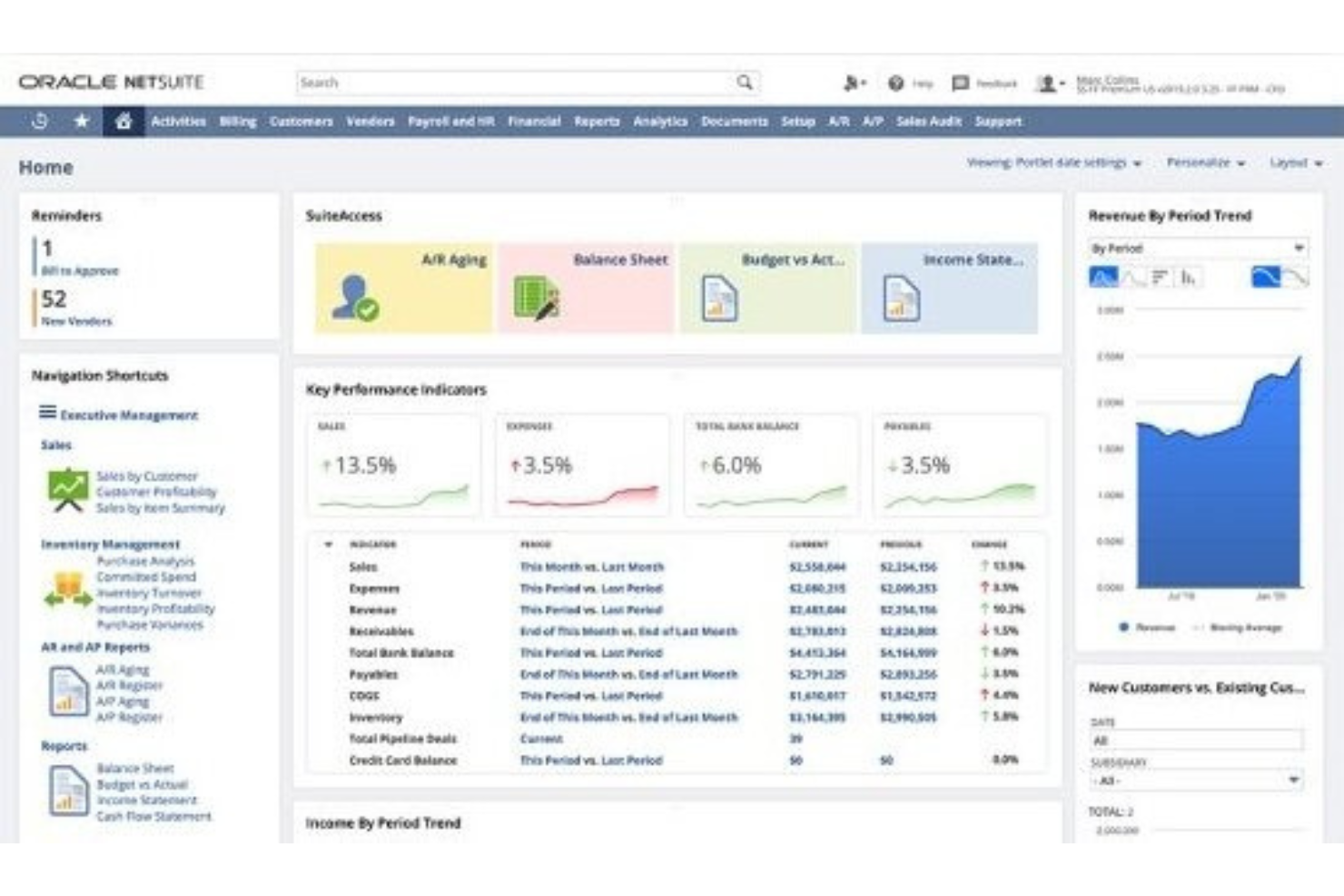
Task: Collapse the KPI indicator table arrow
Action: tap(328, 545)
